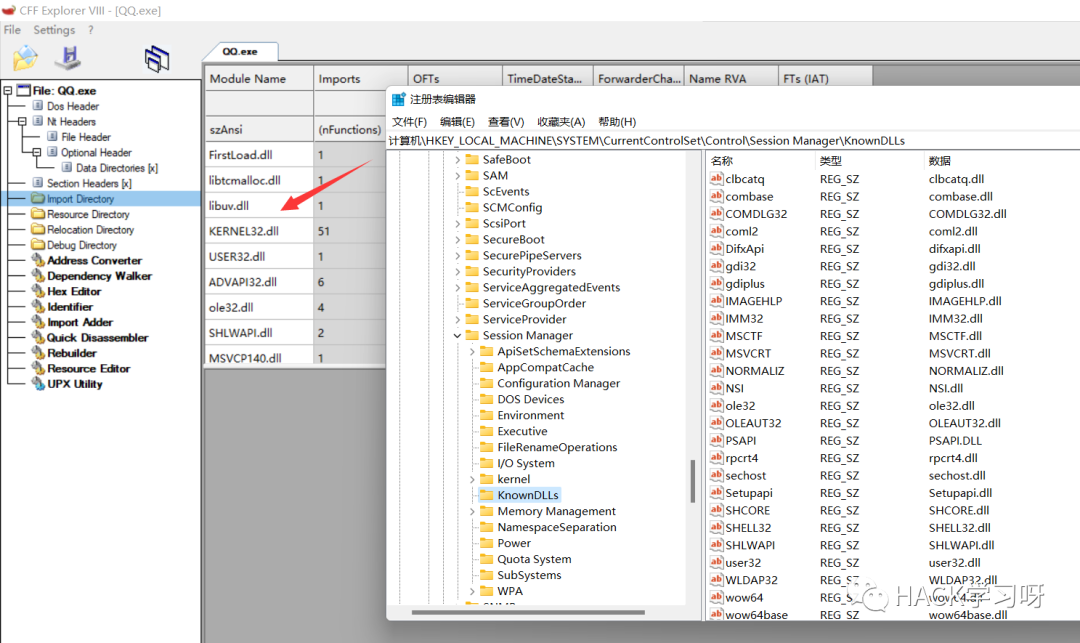
Task: Open Section Headers [x] node
Action: 89,183
